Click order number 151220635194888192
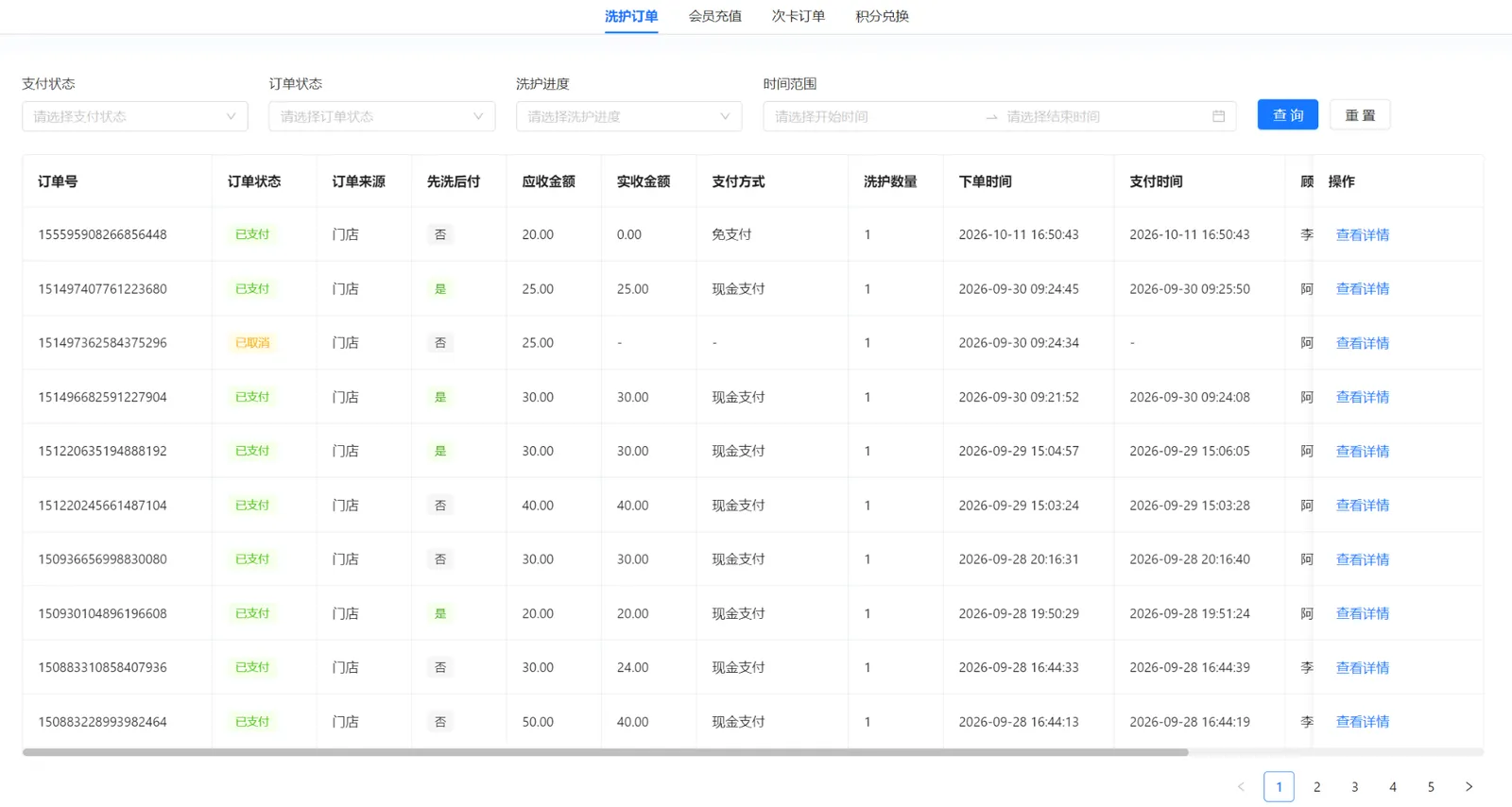Image resolution: width=1512 pixels, height=807 pixels. click(x=102, y=451)
